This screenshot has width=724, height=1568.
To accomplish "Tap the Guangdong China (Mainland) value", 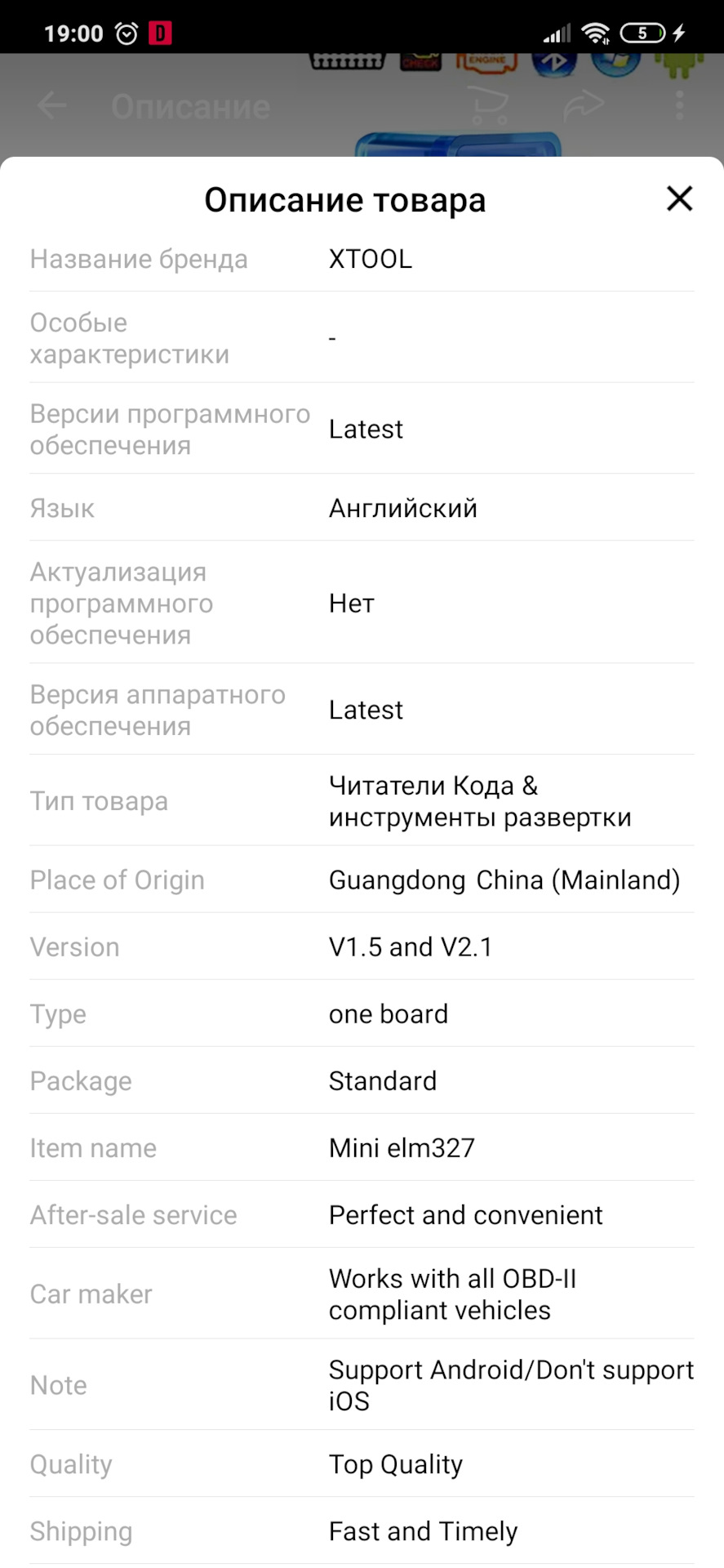I will click(504, 880).
